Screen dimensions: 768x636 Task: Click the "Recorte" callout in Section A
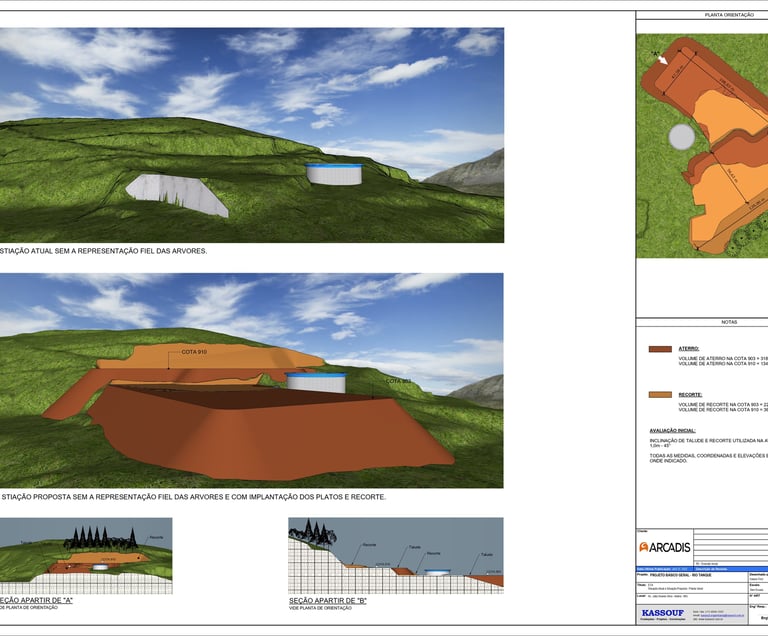click(x=156, y=537)
